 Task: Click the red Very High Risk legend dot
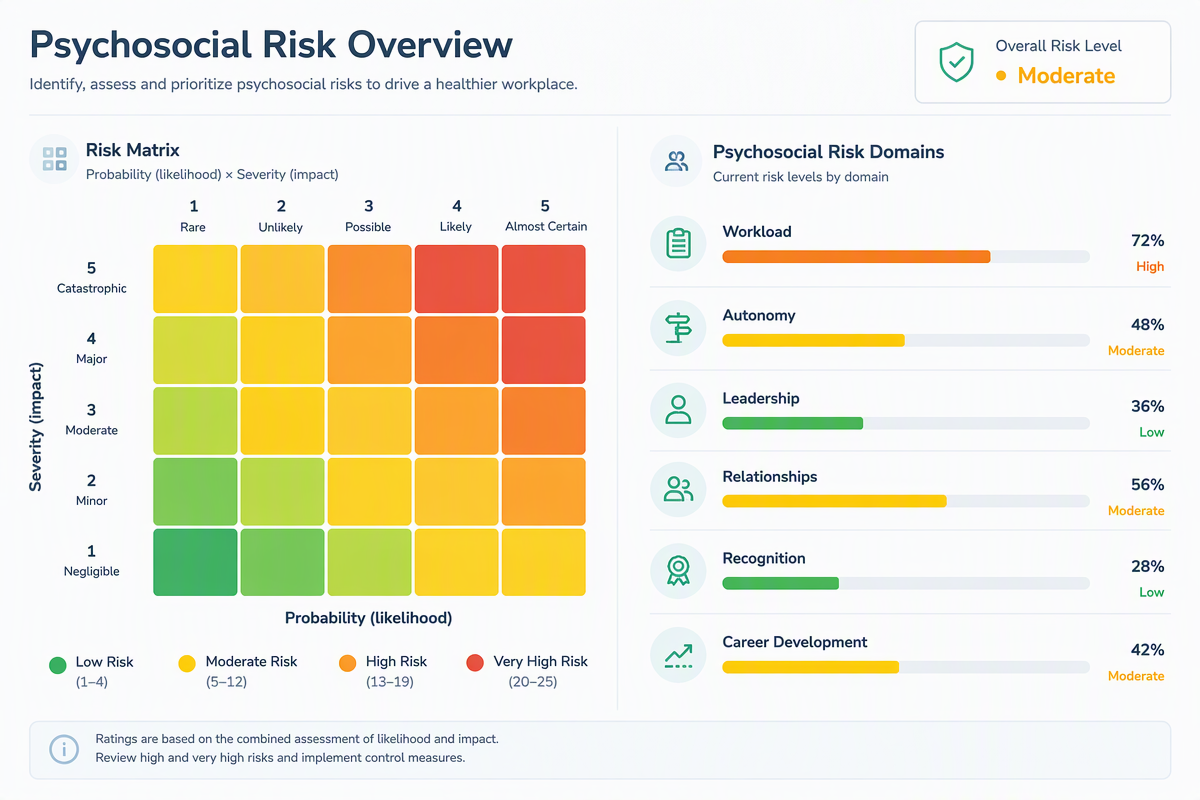tap(475, 662)
